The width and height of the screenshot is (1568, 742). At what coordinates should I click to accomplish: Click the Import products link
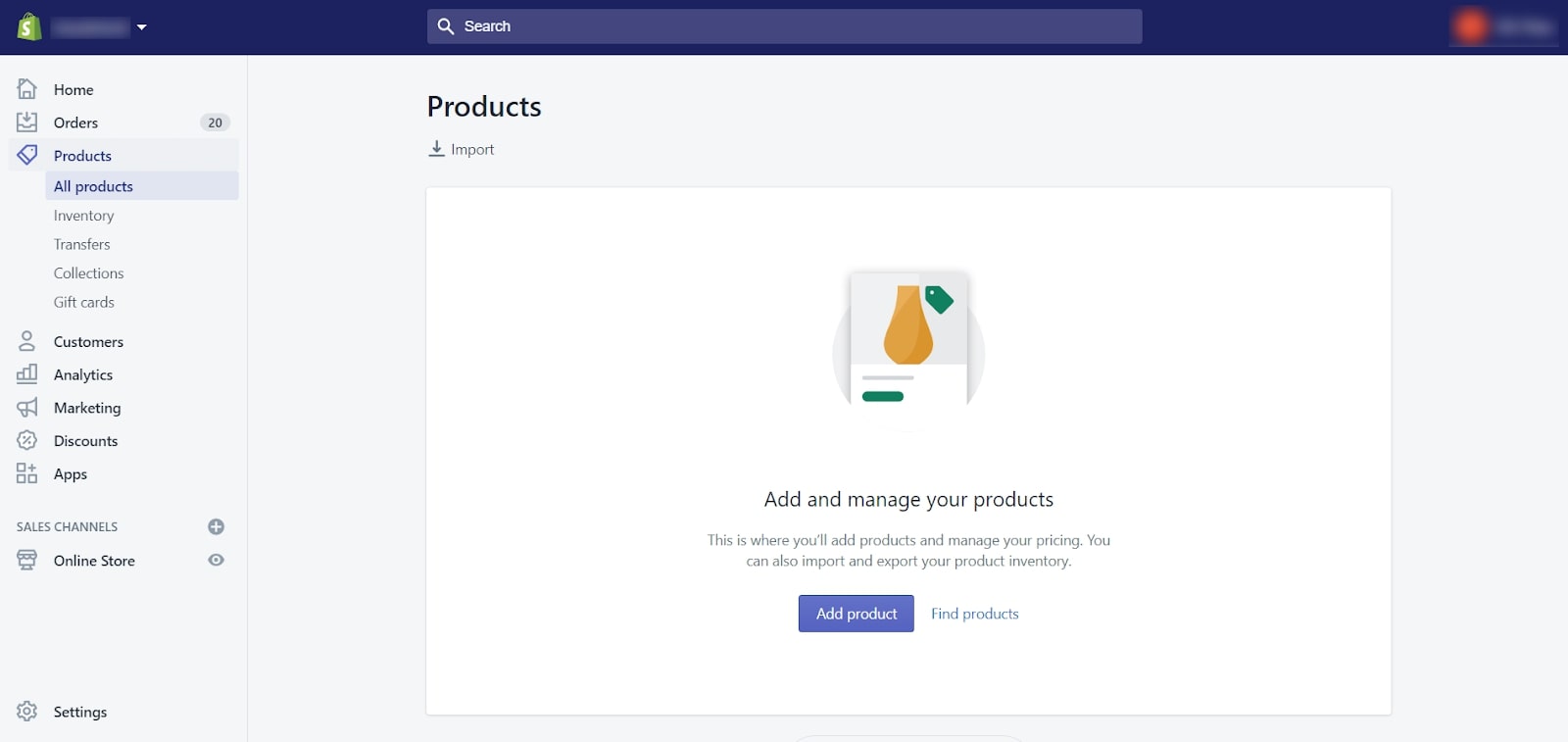pyautogui.click(x=462, y=149)
